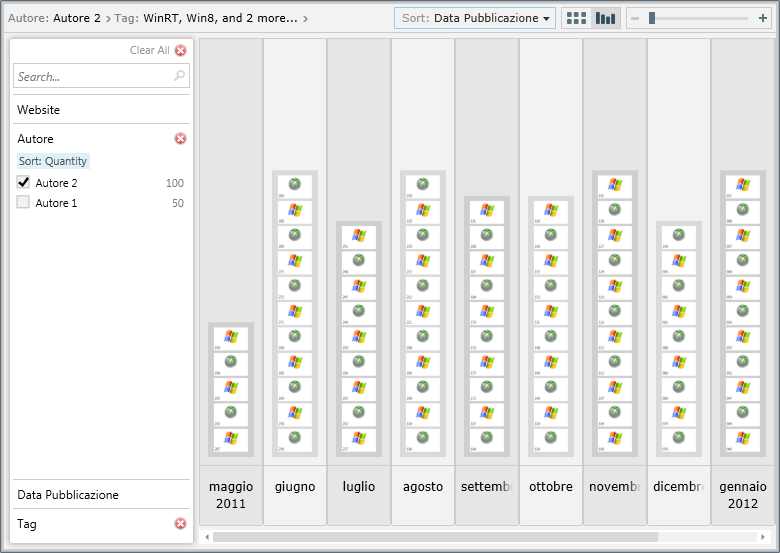Toggle the Sort: Quantity option

[x=53, y=161]
